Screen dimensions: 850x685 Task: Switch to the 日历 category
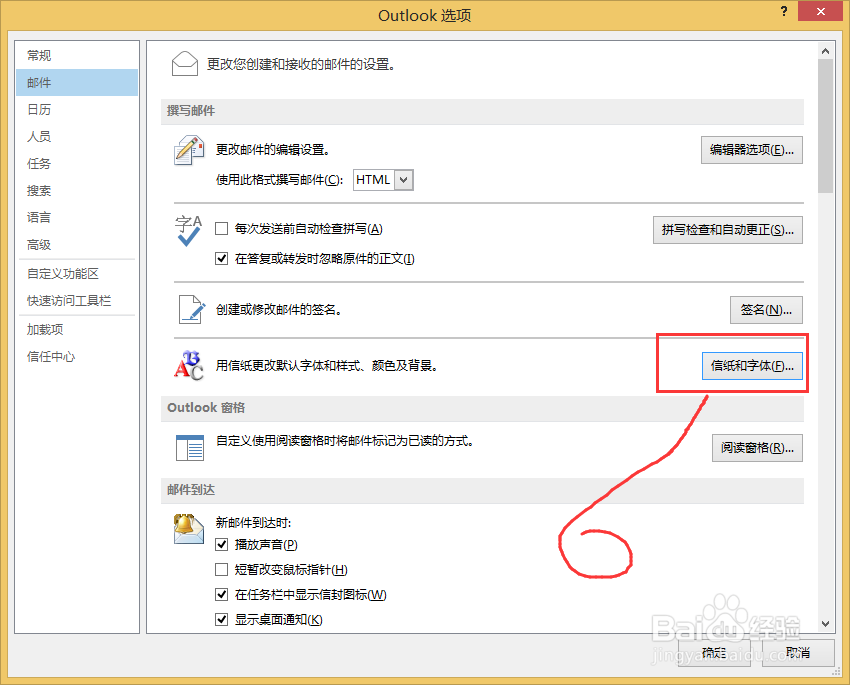(x=77, y=109)
